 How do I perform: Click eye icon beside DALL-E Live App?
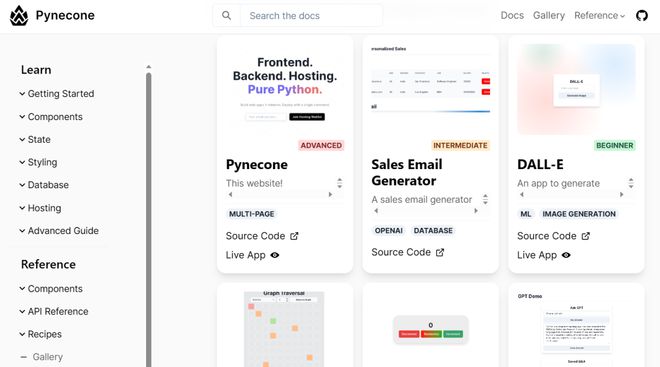pos(566,255)
